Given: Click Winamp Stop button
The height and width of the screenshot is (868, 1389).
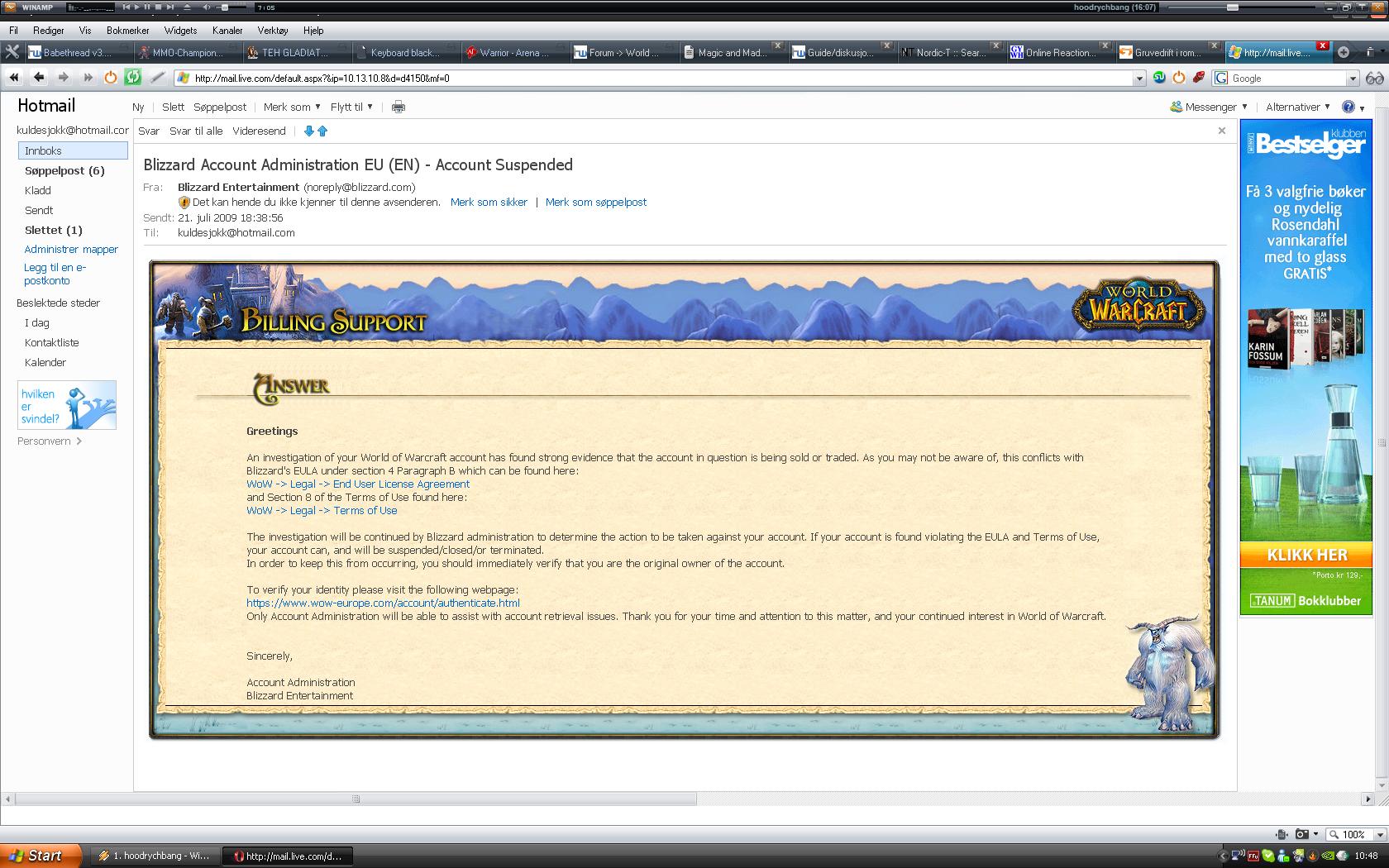Looking at the screenshot, I should coord(158,7).
